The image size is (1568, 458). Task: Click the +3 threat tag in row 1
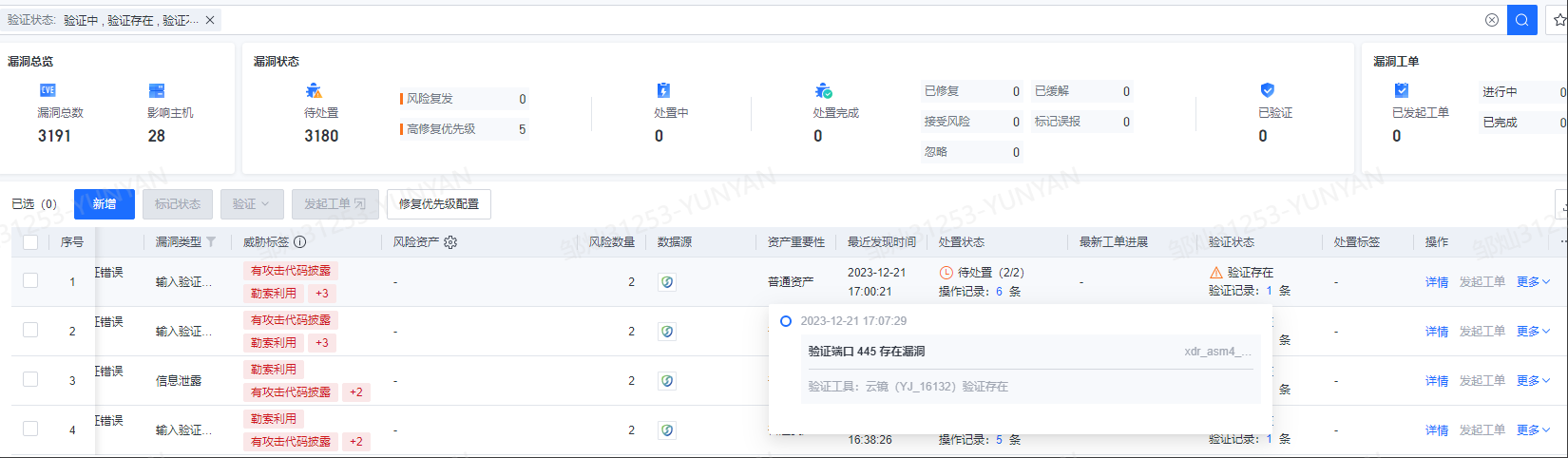click(x=322, y=294)
